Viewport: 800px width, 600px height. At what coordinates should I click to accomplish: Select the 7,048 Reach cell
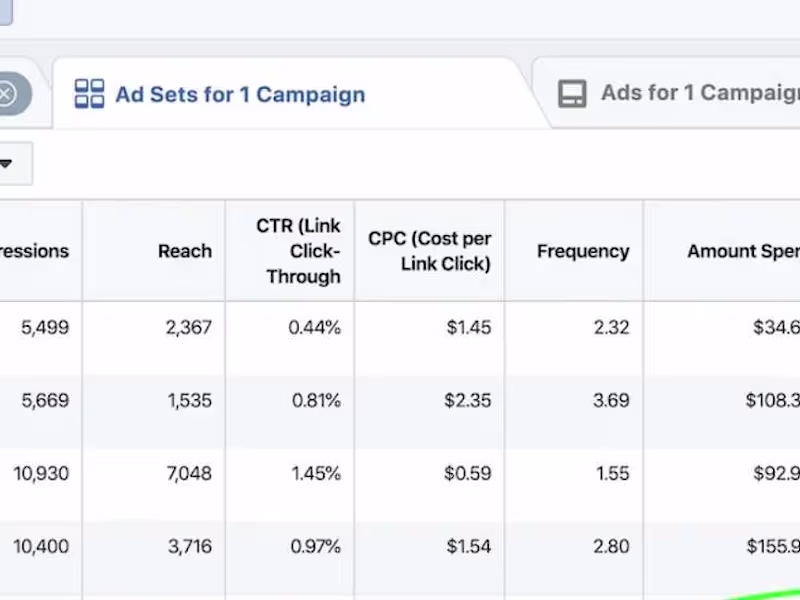tap(189, 473)
